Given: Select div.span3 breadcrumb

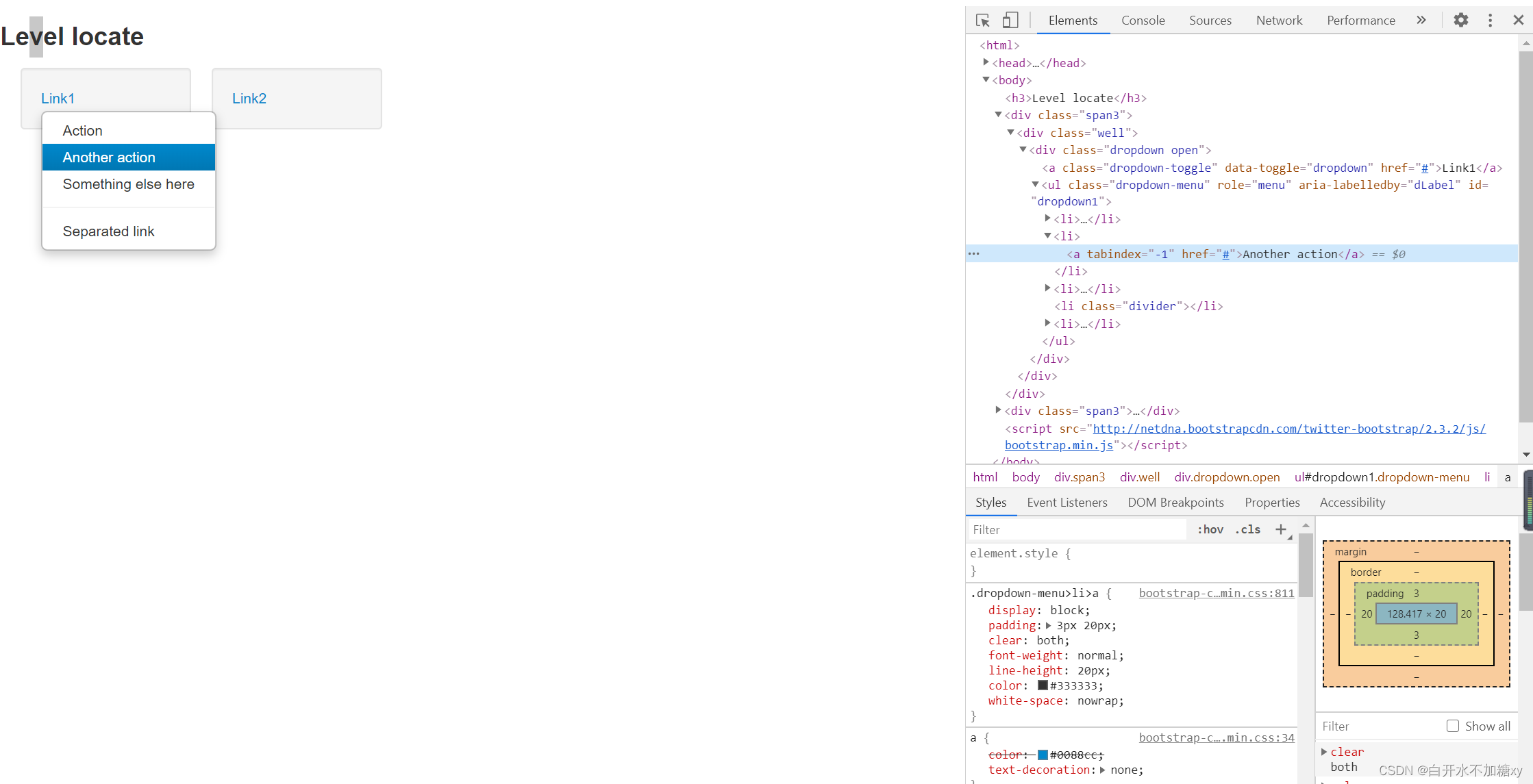Looking at the screenshot, I should (1080, 477).
